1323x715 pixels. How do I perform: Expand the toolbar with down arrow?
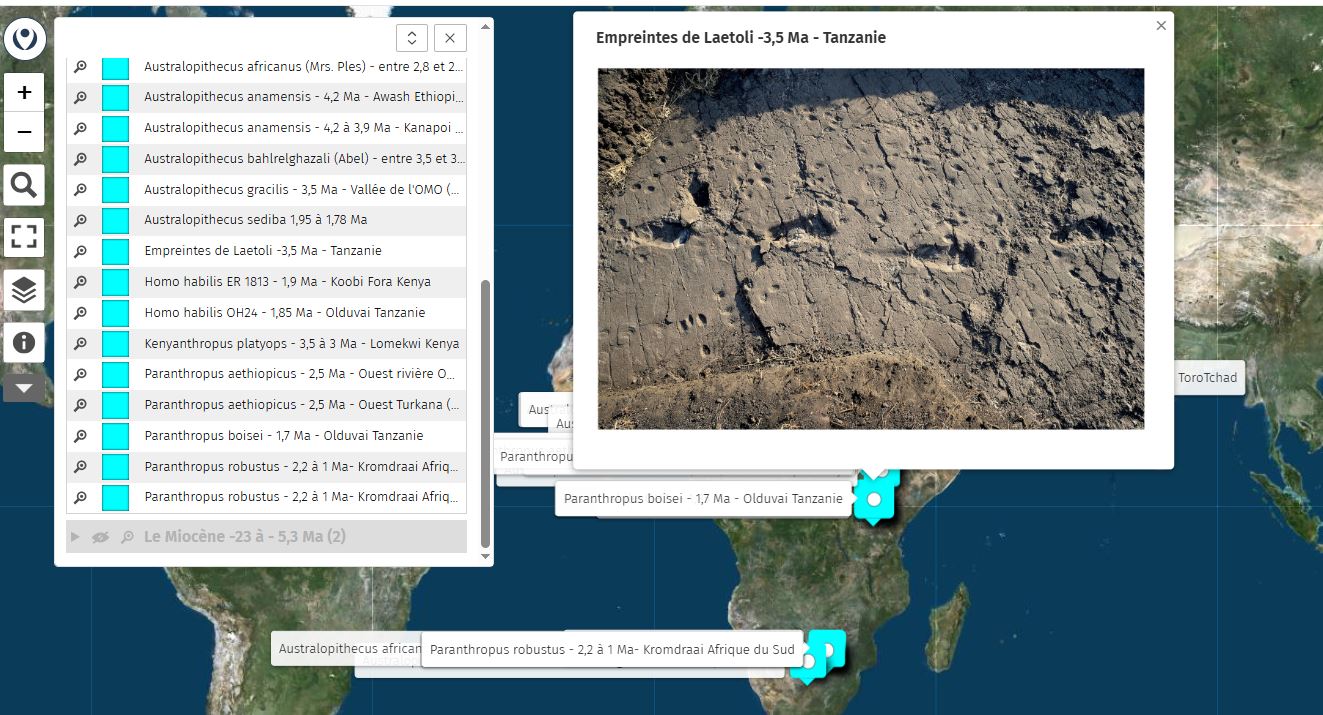coord(24,388)
